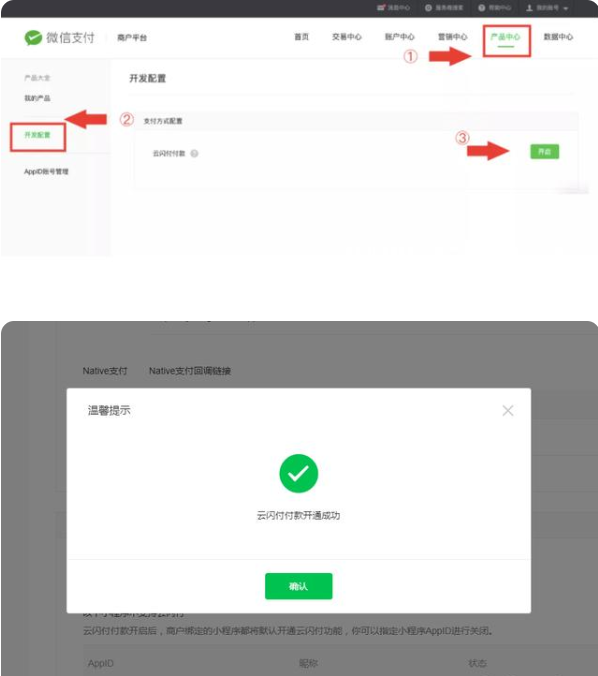This screenshot has height=676, width=598.
Task: Open the 数据中心 tab
Action: point(558,37)
